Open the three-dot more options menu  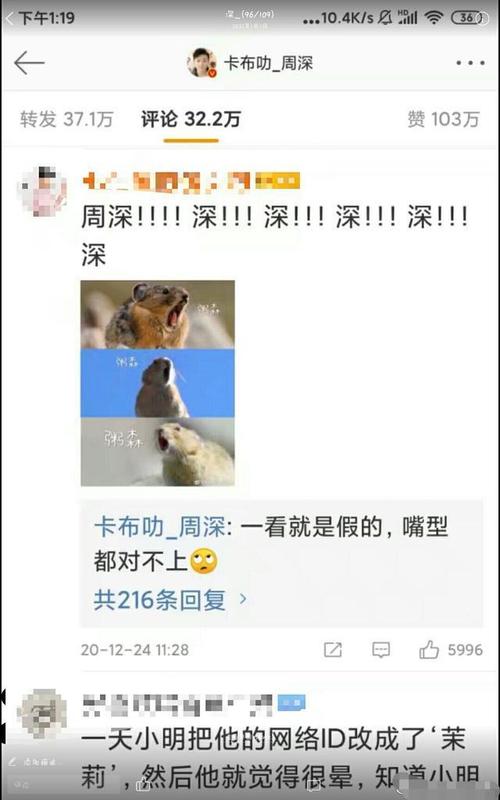click(470, 63)
